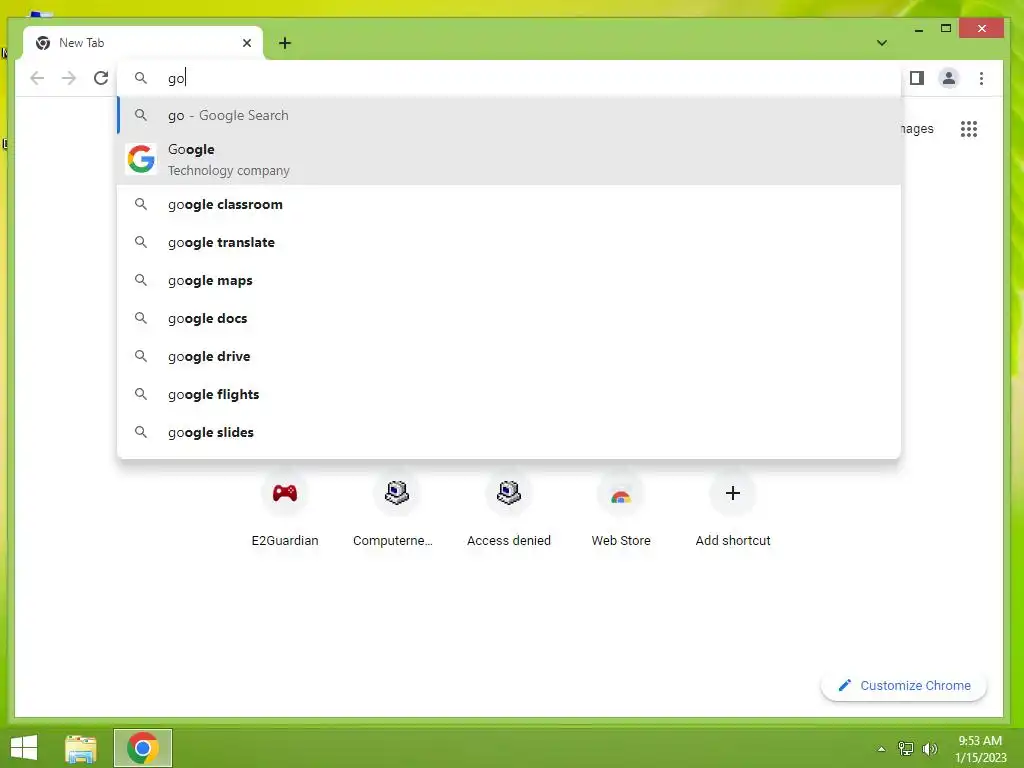The width and height of the screenshot is (1024, 768).
Task: Select the google drive suggestion
Action: click(509, 356)
